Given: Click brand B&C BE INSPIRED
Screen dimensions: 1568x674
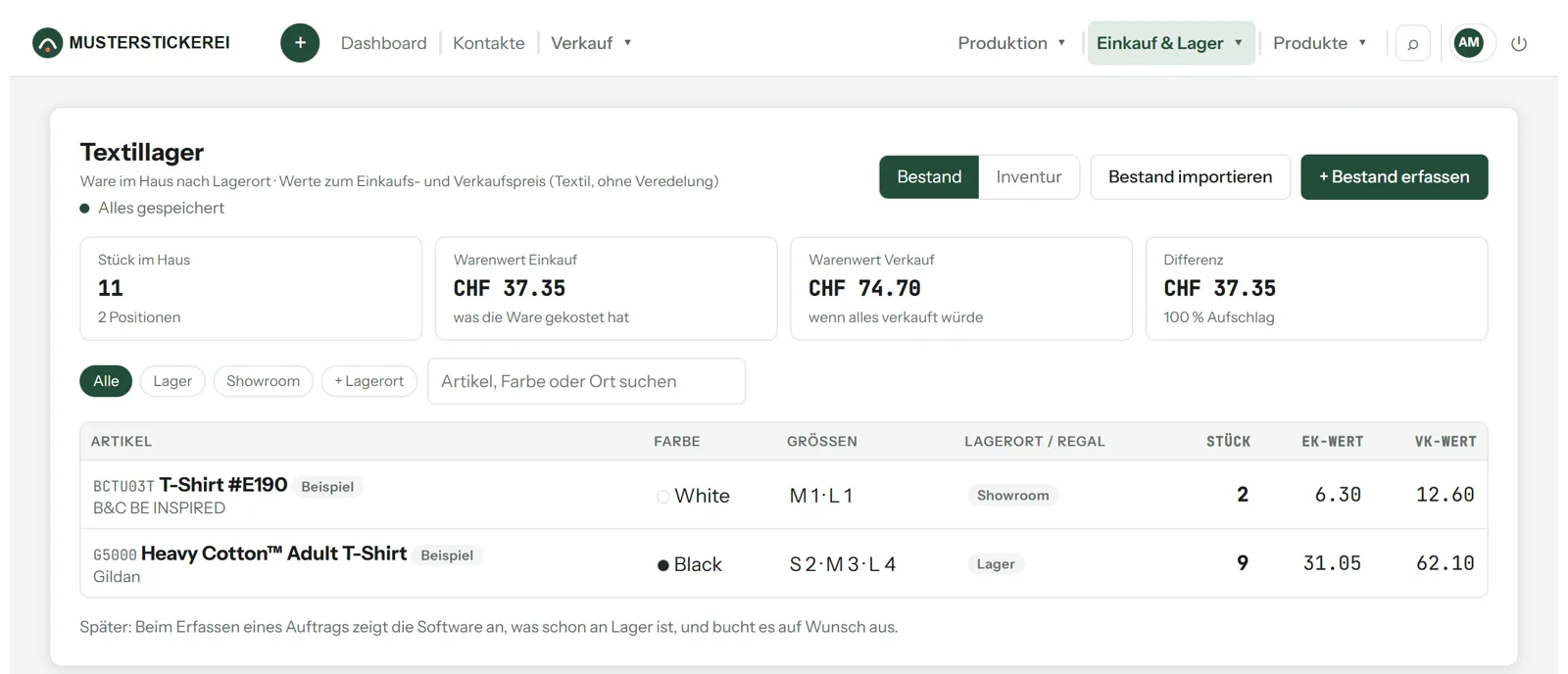Looking at the screenshot, I should [159, 508].
